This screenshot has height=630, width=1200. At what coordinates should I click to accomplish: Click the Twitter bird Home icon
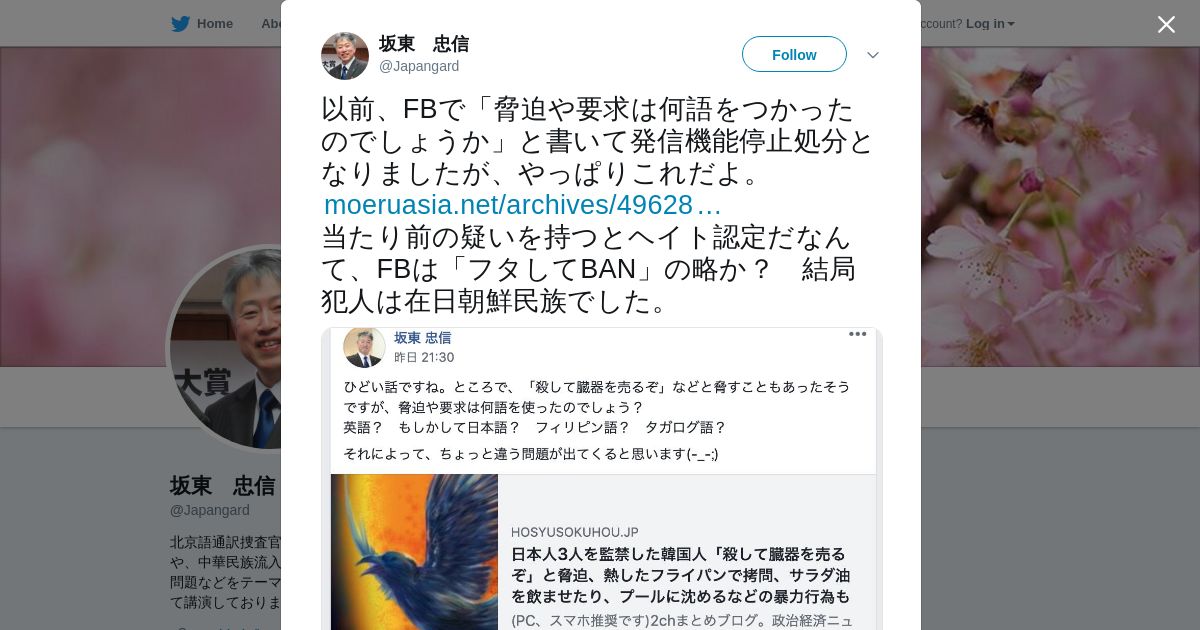(x=180, y=23)
